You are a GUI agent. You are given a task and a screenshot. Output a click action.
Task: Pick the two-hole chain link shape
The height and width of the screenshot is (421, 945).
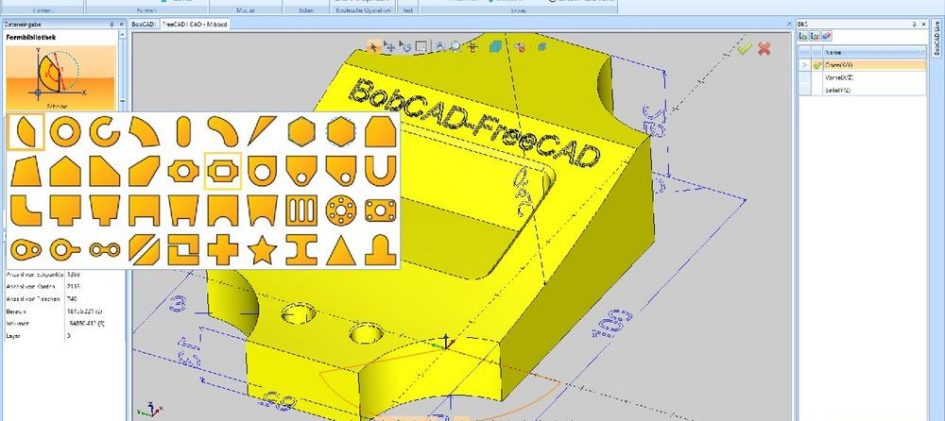[104, 249]
